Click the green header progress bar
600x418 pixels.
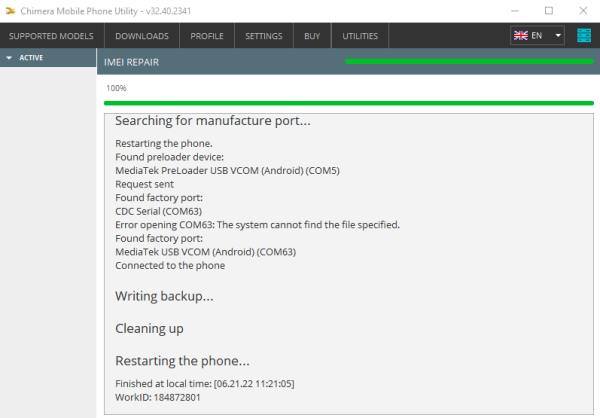[469, 62]
